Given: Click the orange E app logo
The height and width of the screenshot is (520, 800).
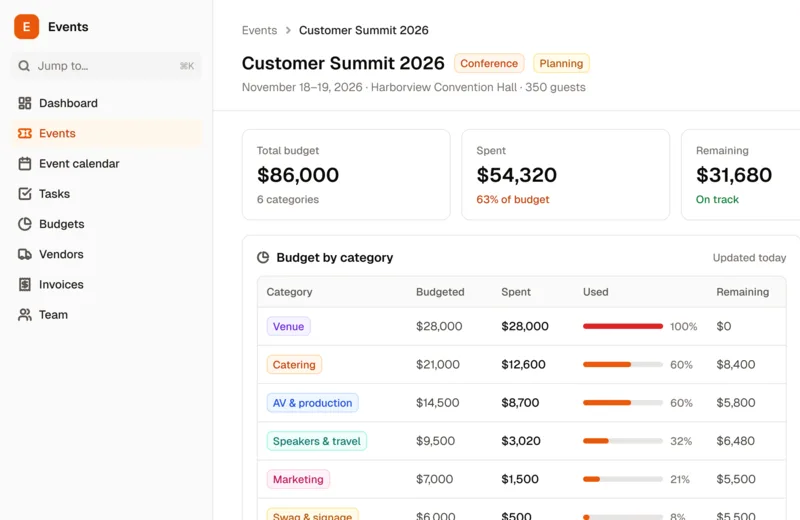Looking at the screenshot, I should pos(27,27).
